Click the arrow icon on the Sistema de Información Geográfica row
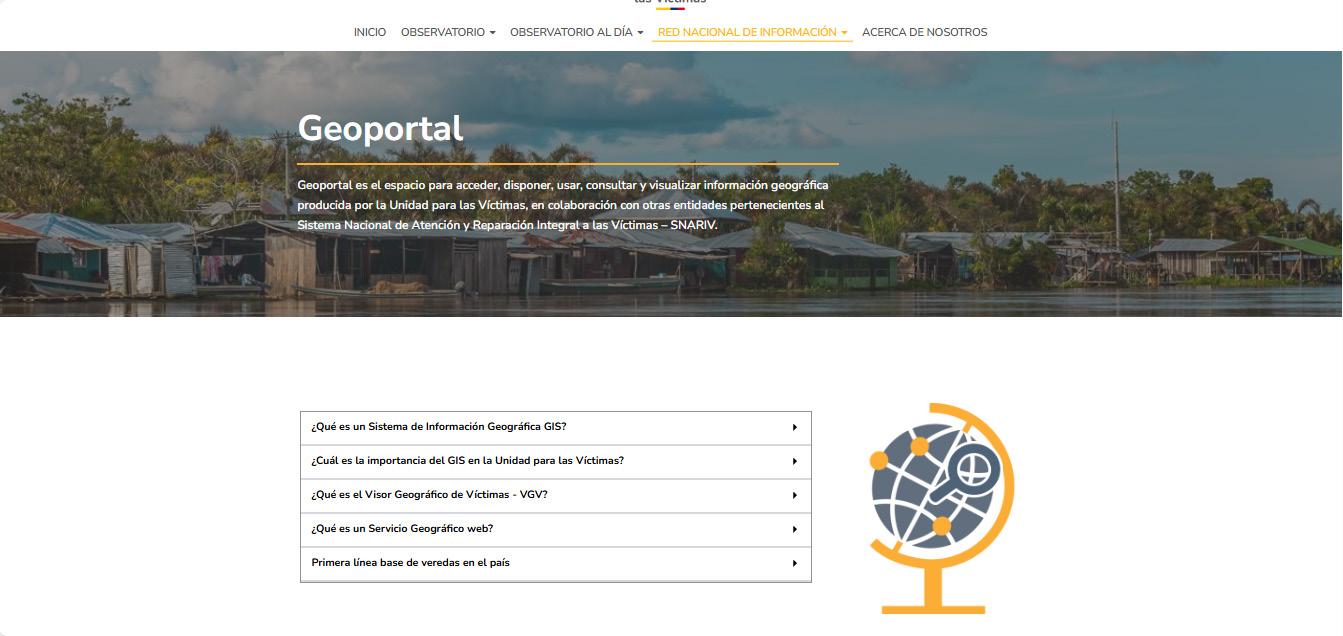Viewport: 1343px width, 636px height. point(794,427)
